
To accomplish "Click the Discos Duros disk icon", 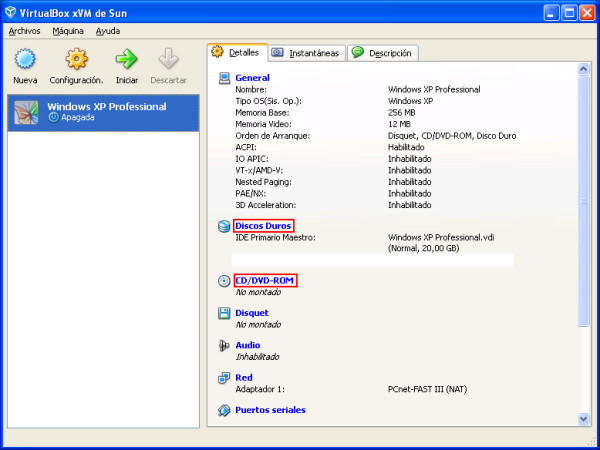I will [224, 227].
